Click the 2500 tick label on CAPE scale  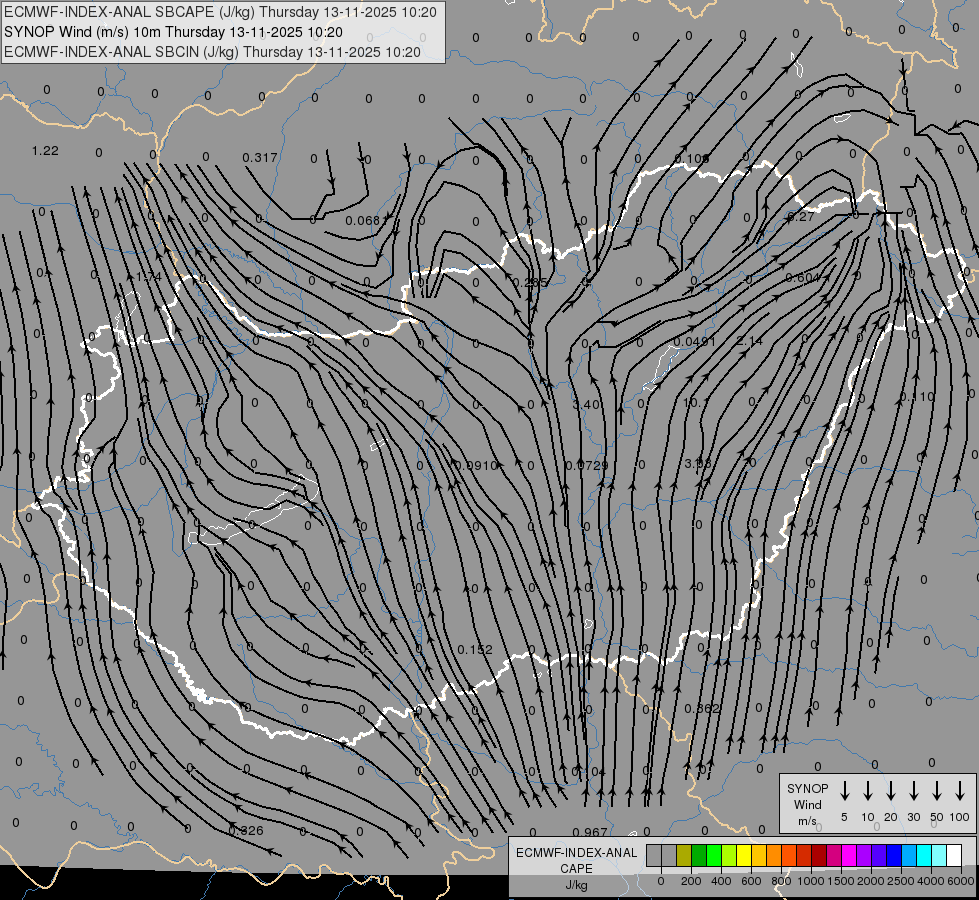[x=900, y=881]
